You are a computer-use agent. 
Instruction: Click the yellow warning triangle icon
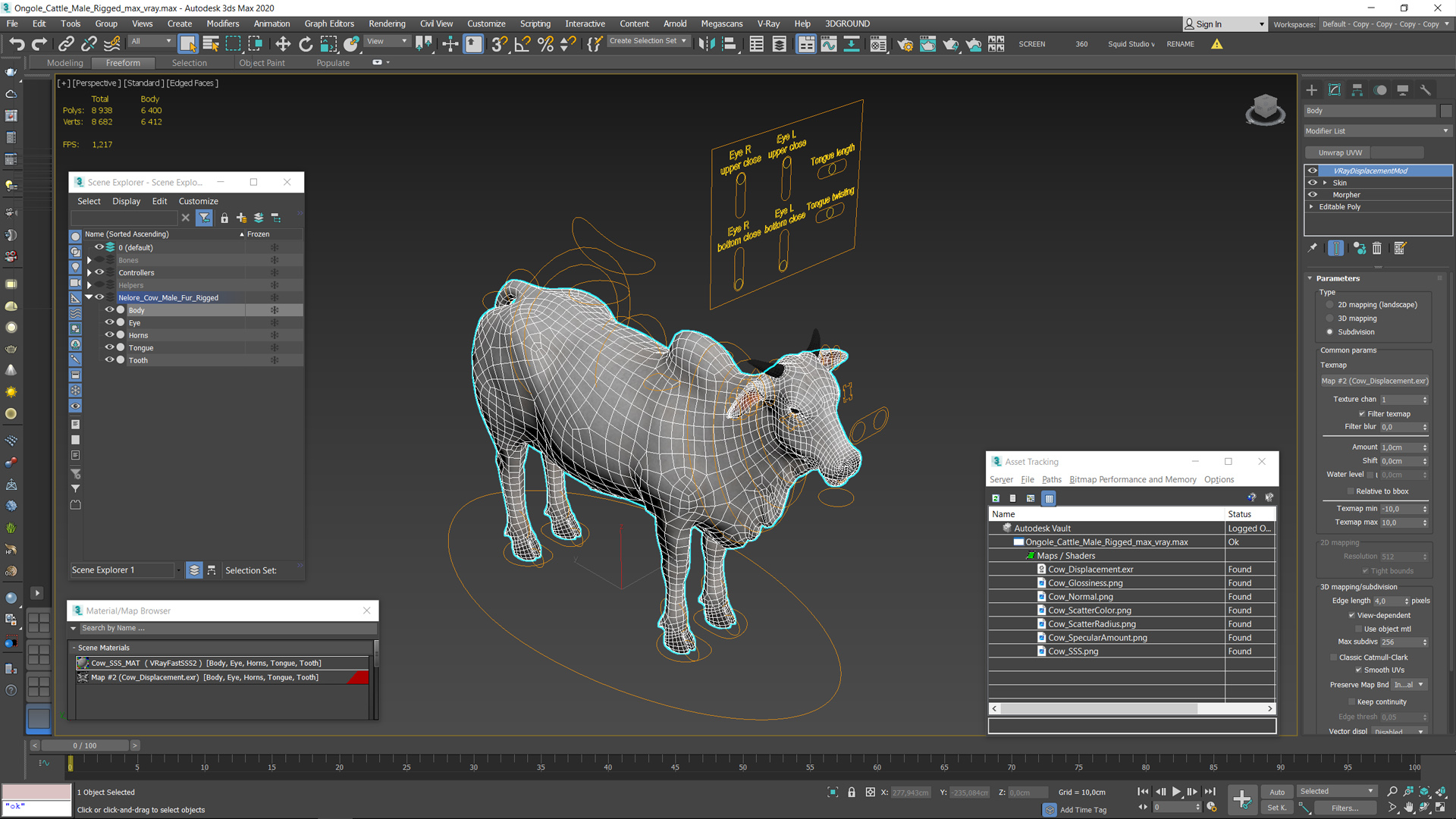(x=1216, y=44)
